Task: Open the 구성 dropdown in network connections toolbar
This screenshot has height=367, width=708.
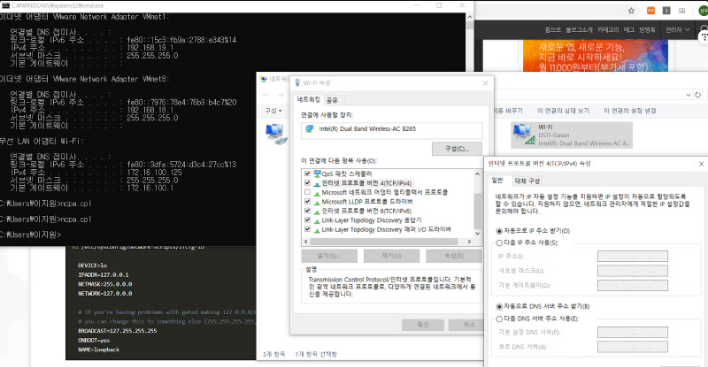Action: (273, 111)
